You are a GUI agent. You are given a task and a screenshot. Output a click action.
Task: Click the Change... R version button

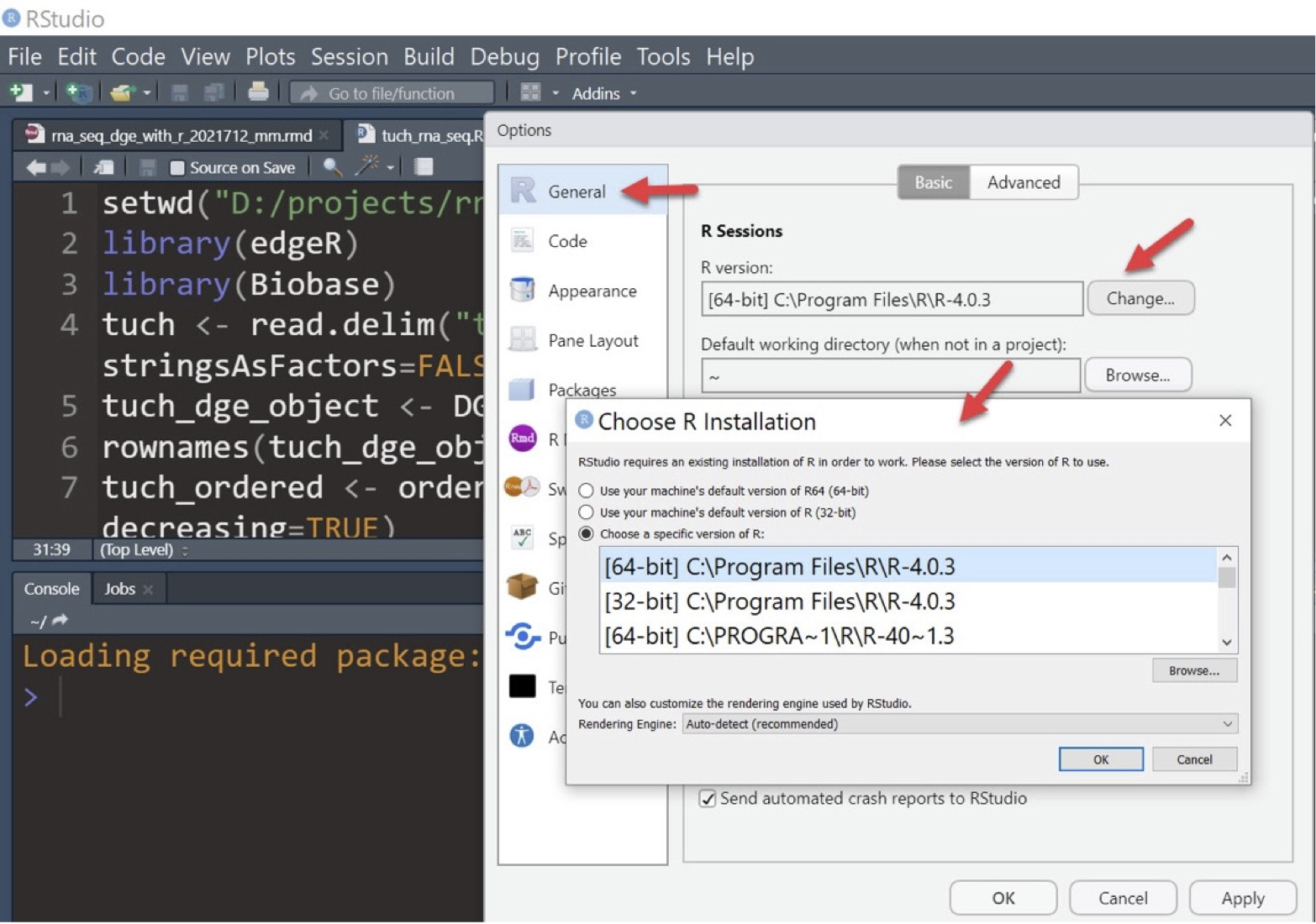(x=1140, y=298)
